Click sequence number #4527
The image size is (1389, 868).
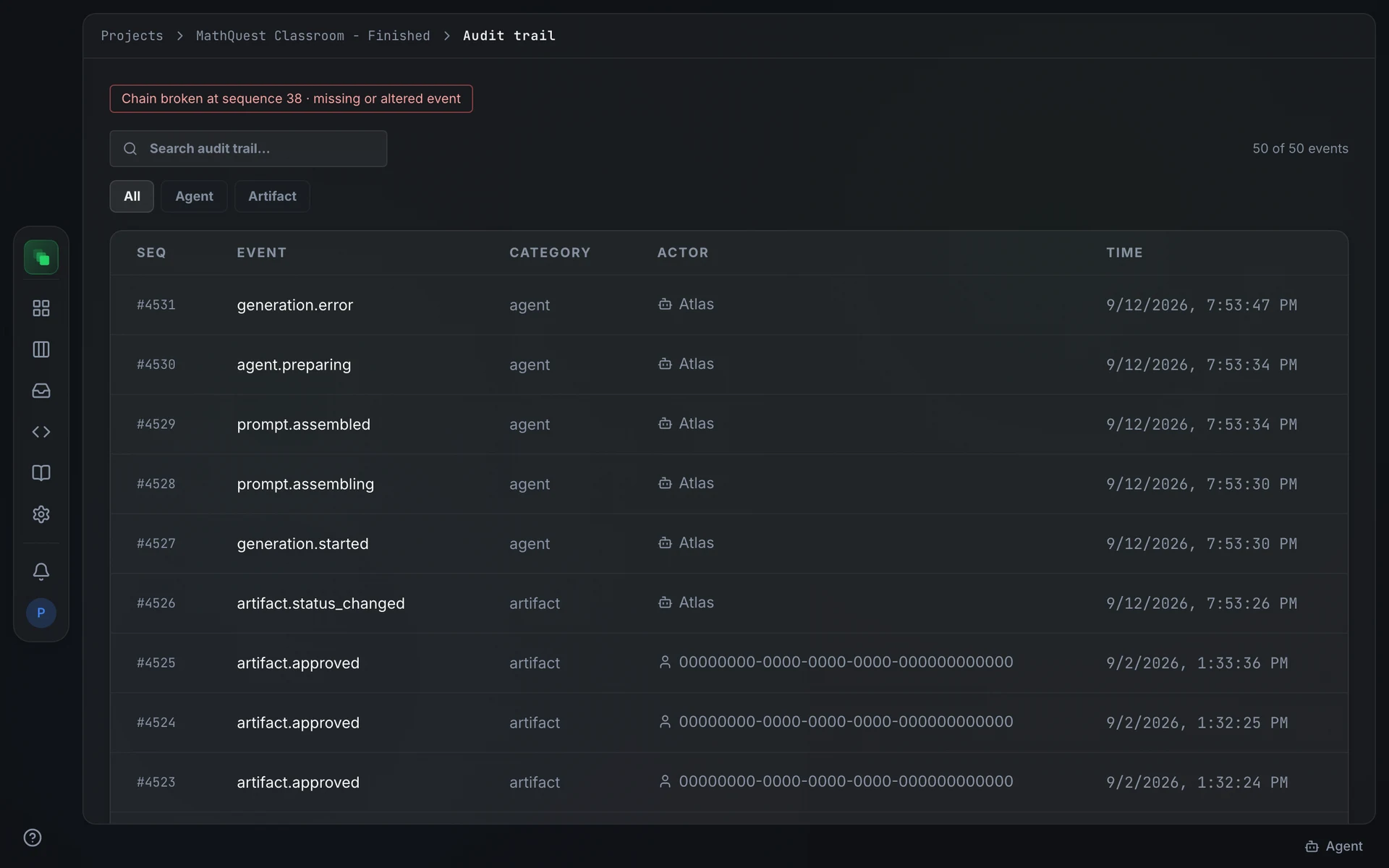pos(156,543)
